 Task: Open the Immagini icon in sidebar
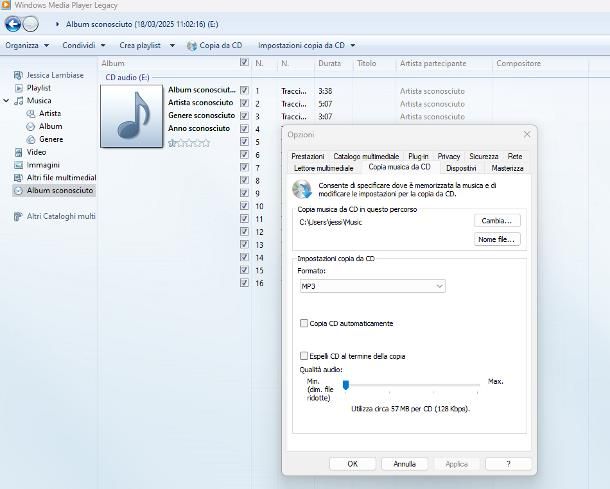click(x=18, y=165)
